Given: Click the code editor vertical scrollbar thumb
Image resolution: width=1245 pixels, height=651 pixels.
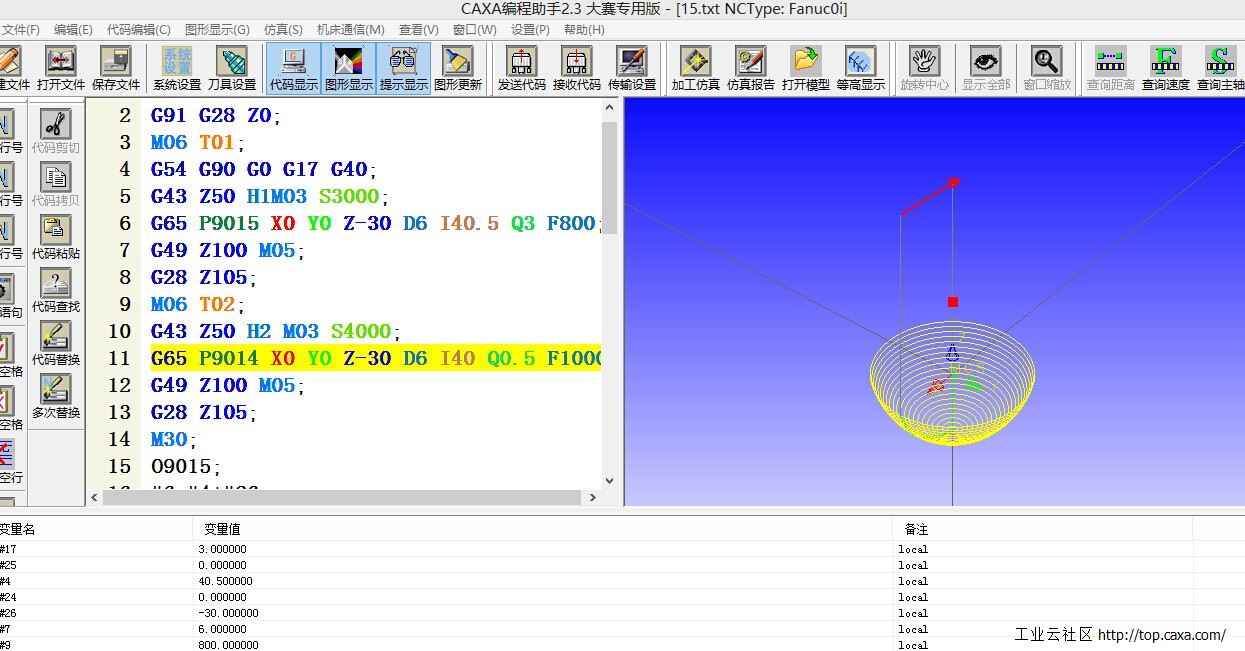Looking at the screenshot, I should pyautogui.click(x=609, y=175).
